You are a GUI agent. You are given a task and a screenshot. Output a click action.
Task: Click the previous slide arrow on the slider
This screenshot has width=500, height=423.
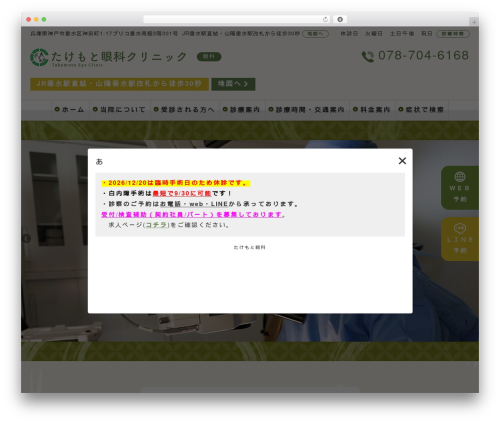point(26,238)
